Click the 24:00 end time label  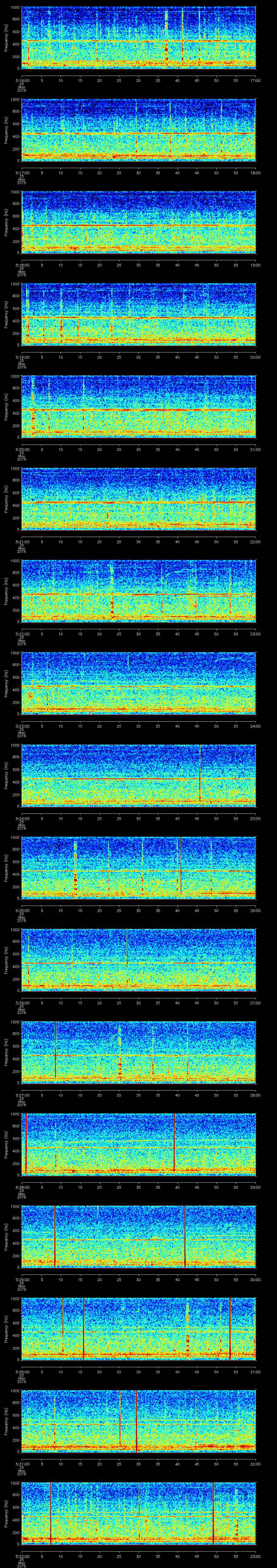click(x=256, y=726)
